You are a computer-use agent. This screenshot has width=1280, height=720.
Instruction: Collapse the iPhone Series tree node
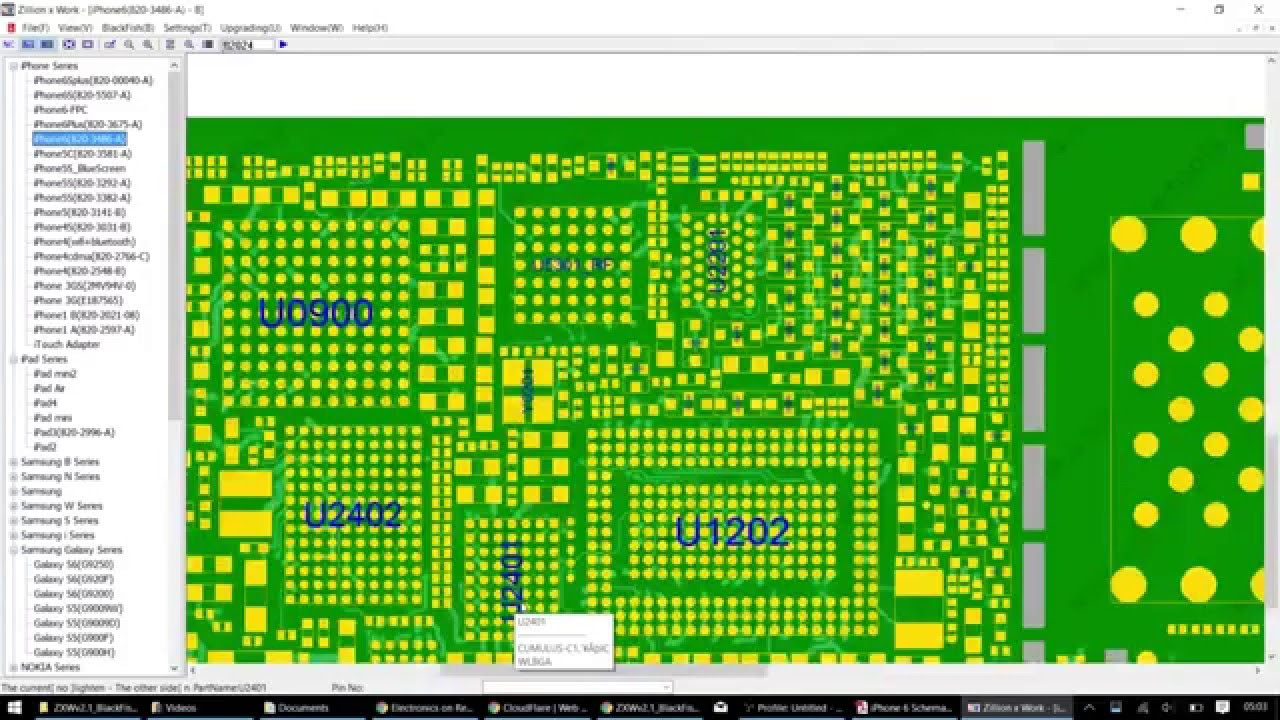(x=13, y=66)
